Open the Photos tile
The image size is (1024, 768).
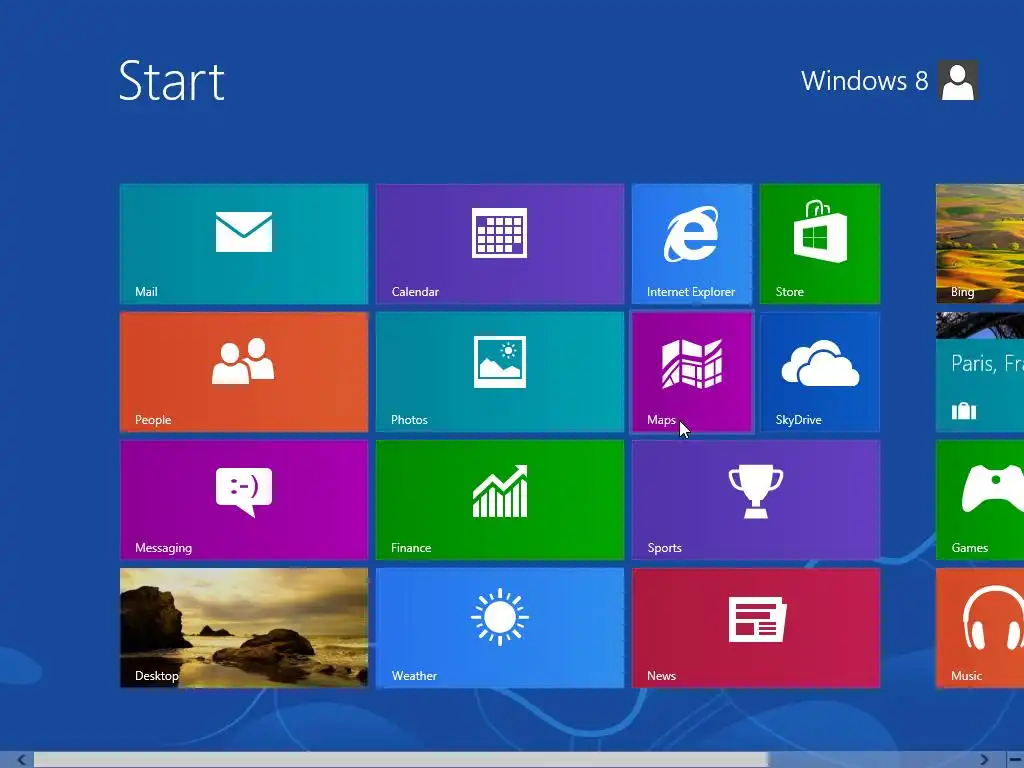click(500, 372)
